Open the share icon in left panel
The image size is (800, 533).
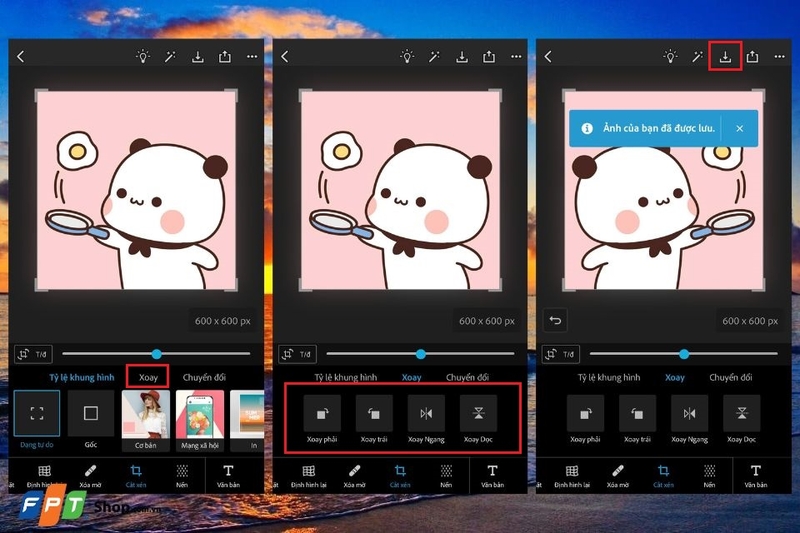pos(225,57)
